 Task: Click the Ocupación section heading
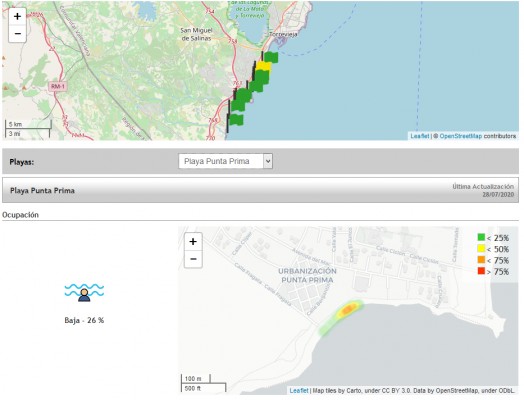(20, 215)
